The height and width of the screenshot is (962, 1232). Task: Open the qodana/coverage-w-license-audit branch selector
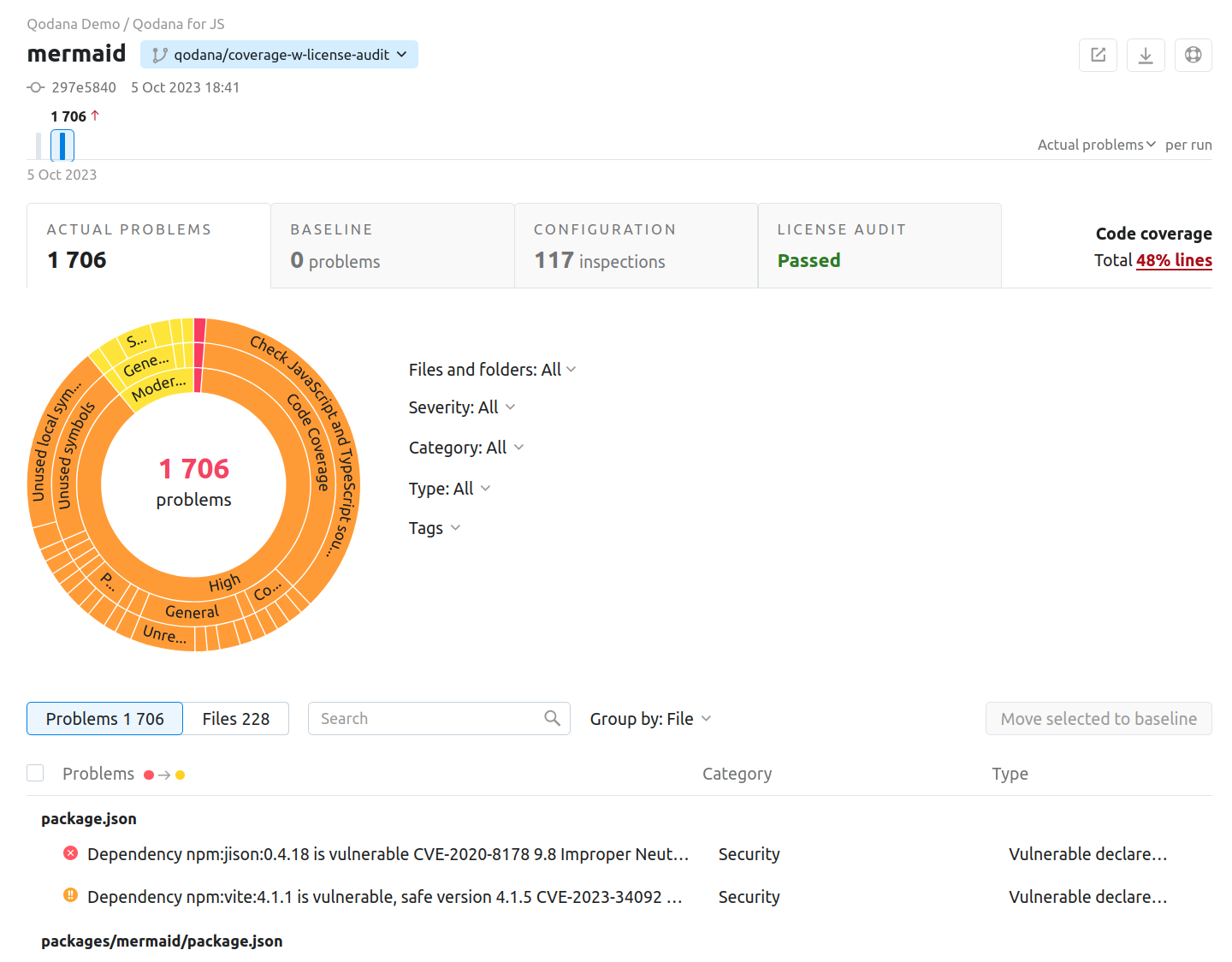(x=280, y=55)
